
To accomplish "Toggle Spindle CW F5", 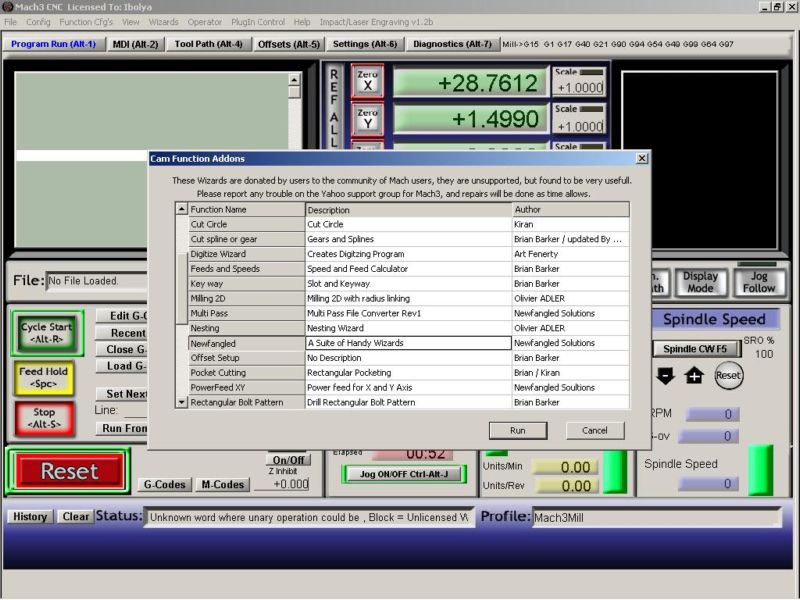I will click(x=696, y=349).
